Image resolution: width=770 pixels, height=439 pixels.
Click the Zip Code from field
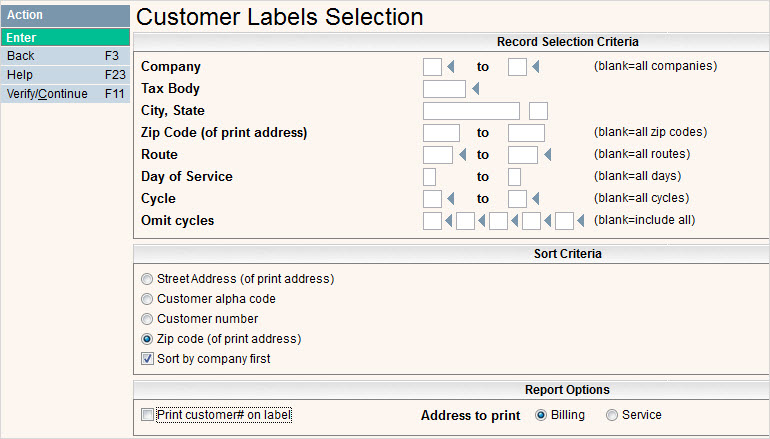441,133
